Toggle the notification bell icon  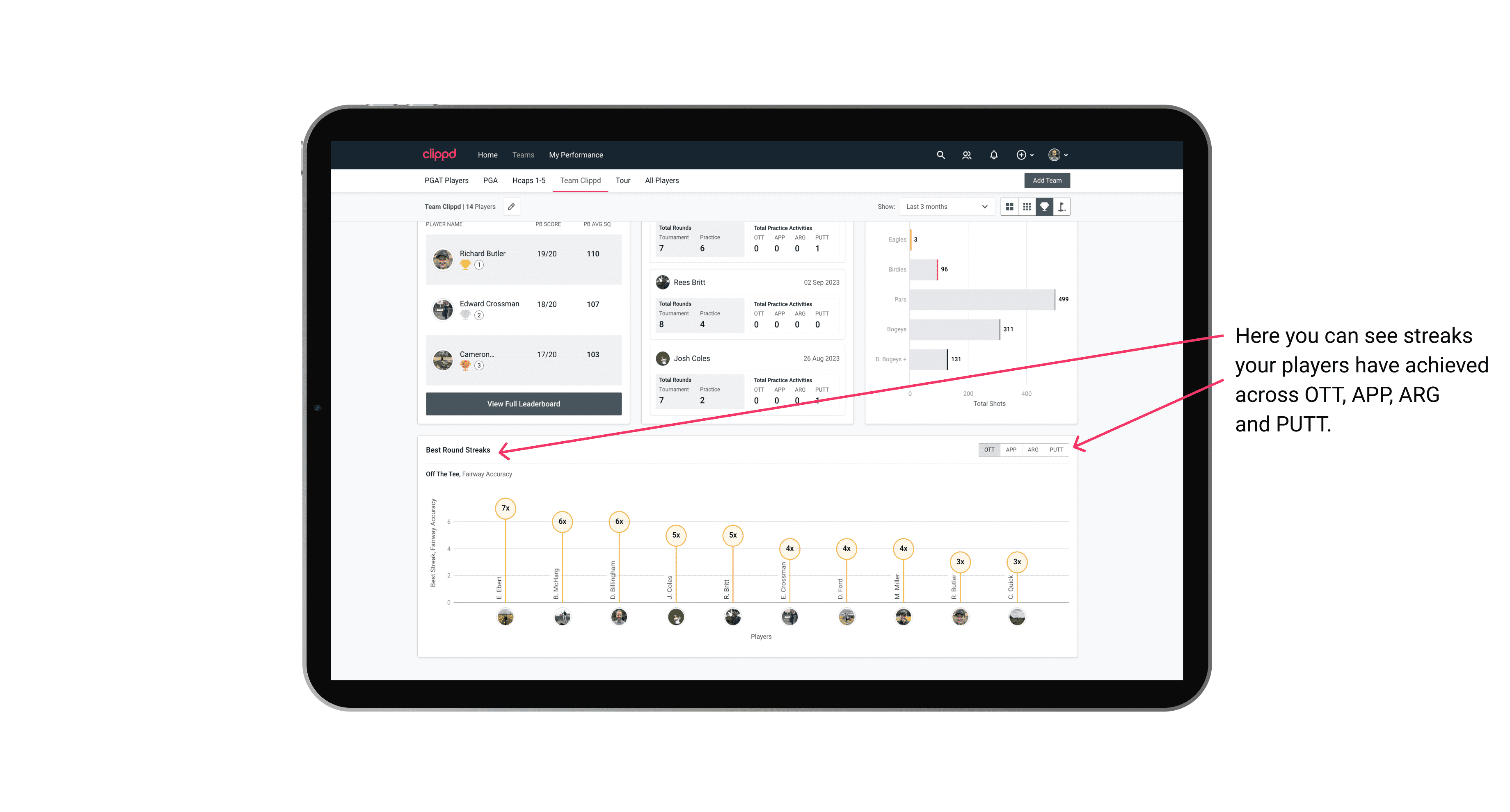click(x=993, y=155)
